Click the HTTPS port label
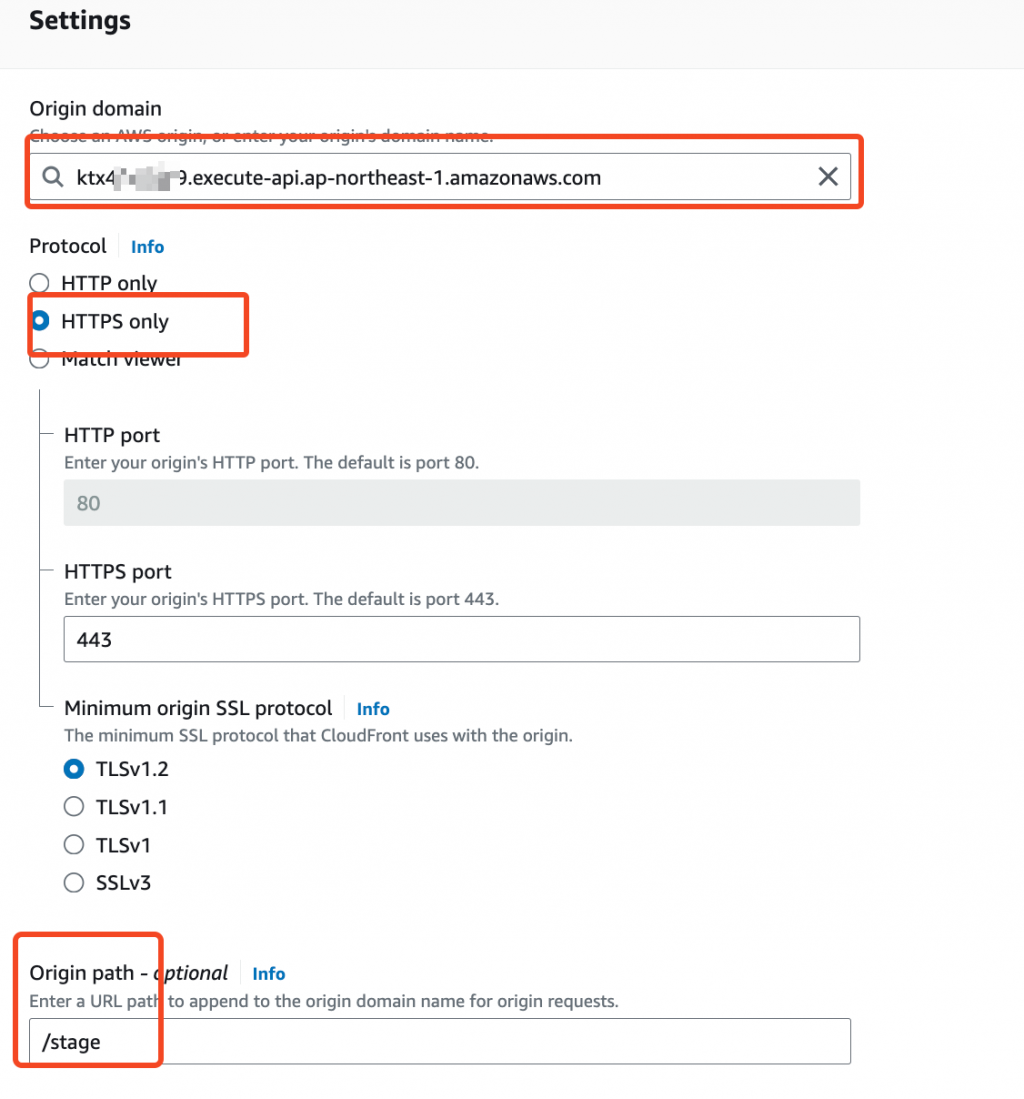This screenshot has width=1024, height=1099. click(118, 572)
